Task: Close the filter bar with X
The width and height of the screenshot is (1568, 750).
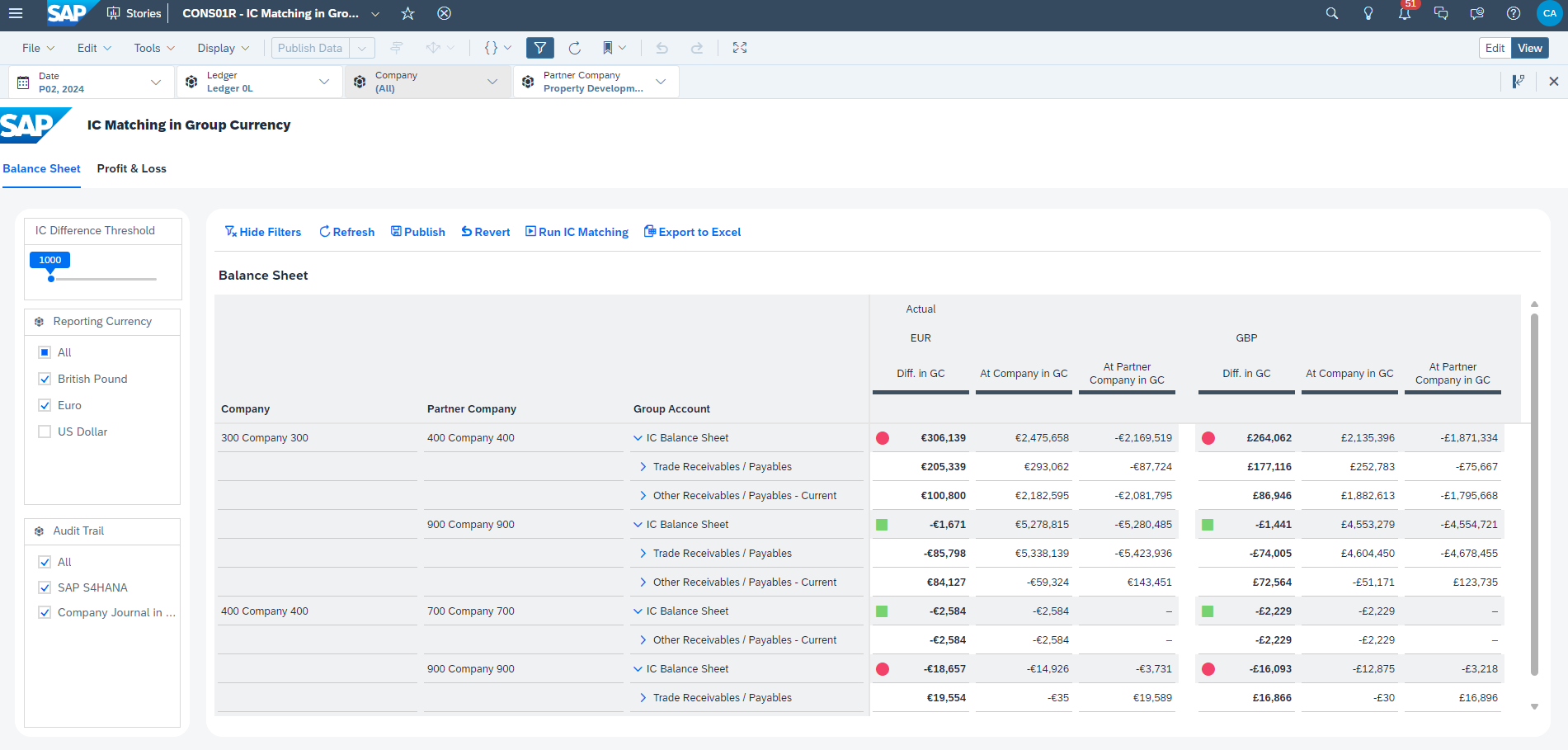Action: tap(1554, 82)
